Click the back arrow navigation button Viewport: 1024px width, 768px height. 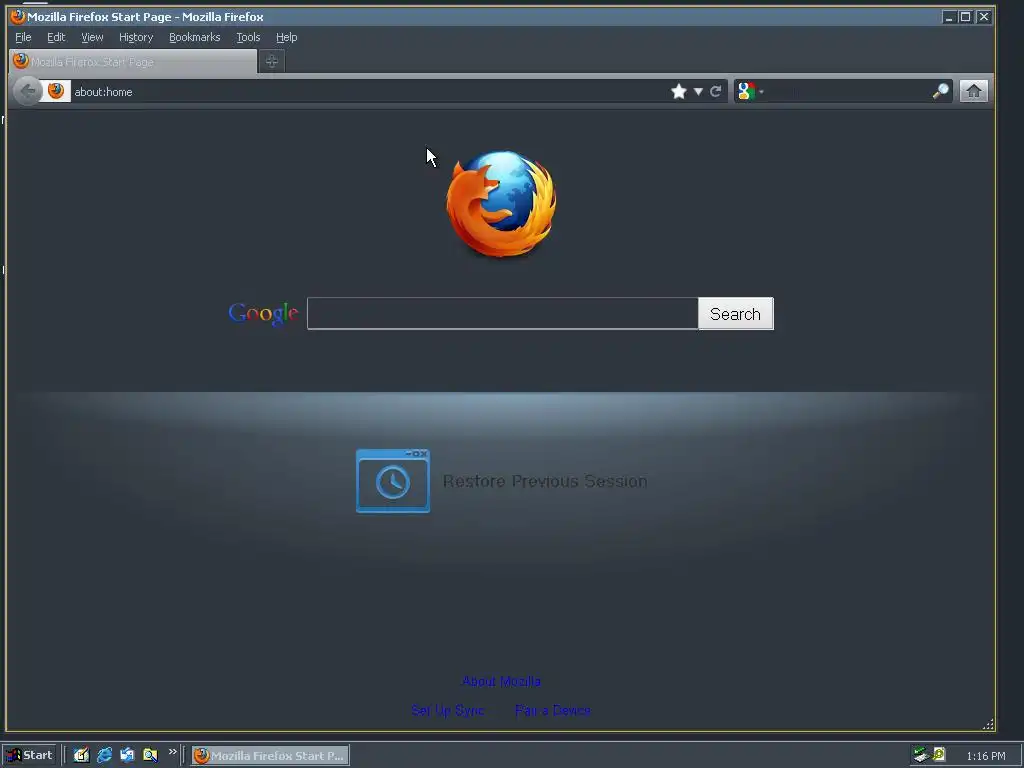point(27,91)
